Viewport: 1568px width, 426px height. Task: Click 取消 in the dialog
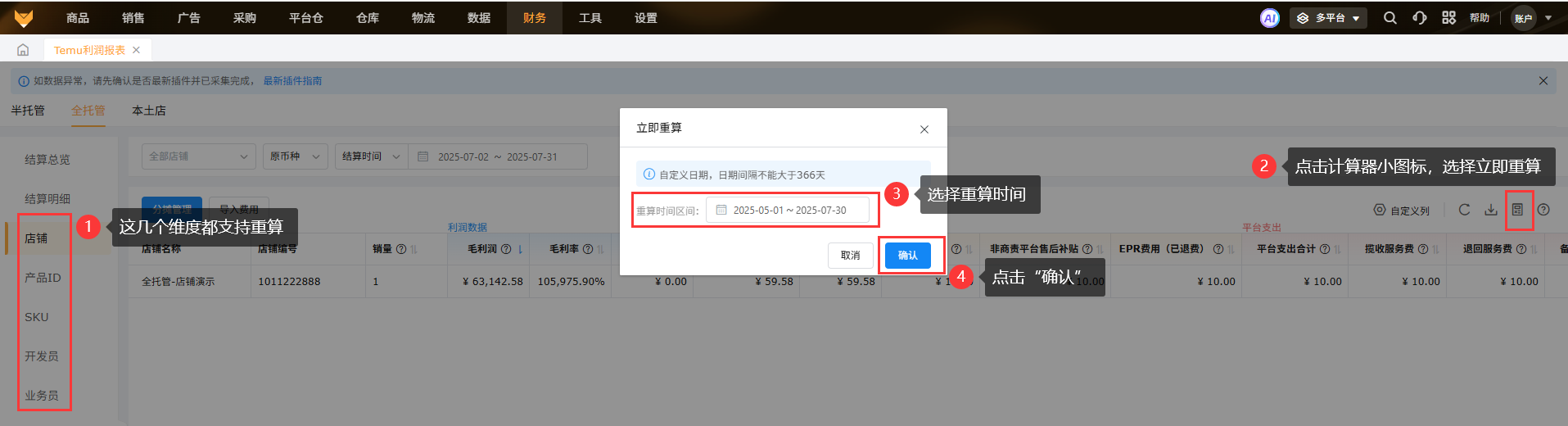(851, 256)
